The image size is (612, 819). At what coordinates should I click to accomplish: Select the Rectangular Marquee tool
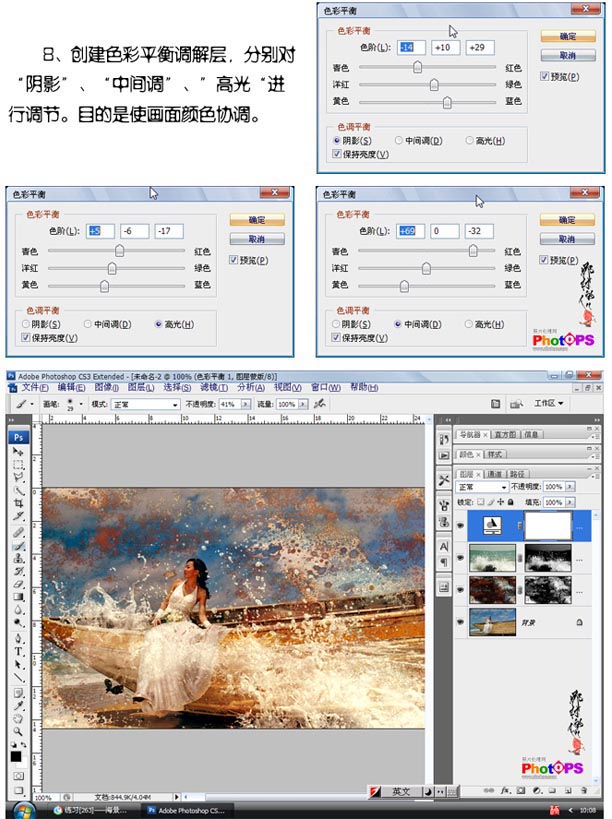tap(18, 465)
